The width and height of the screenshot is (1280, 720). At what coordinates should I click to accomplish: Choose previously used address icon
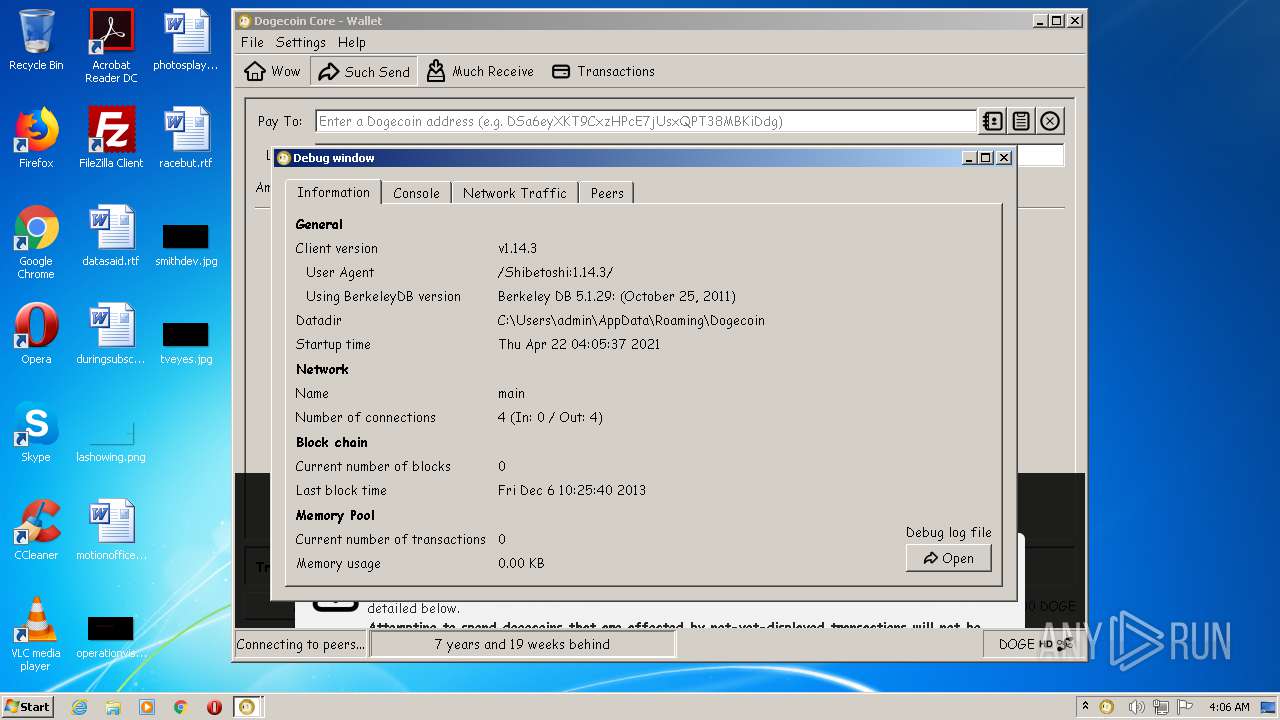click(x=992, y=121)
